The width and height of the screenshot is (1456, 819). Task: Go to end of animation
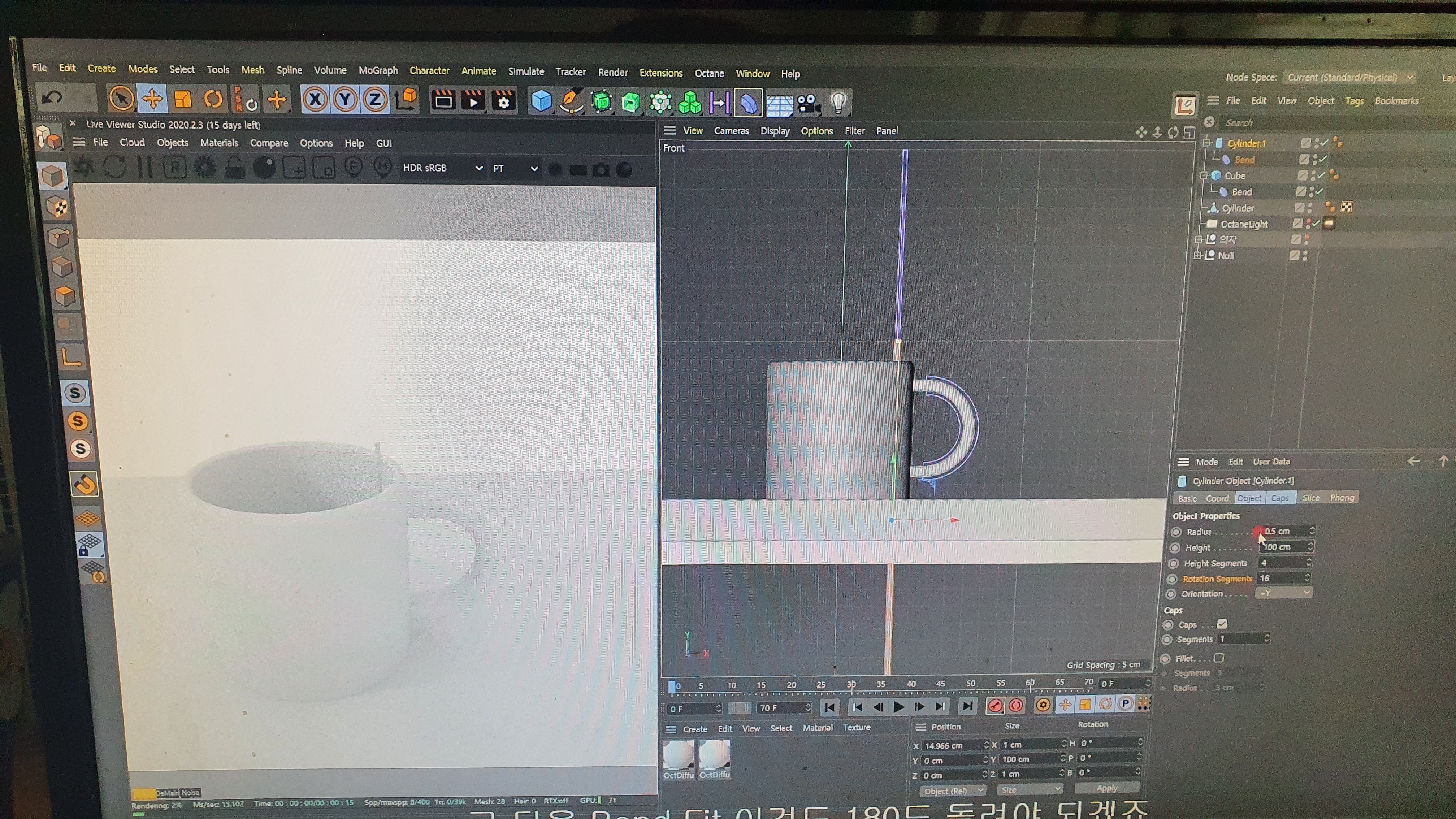(968, 706)
